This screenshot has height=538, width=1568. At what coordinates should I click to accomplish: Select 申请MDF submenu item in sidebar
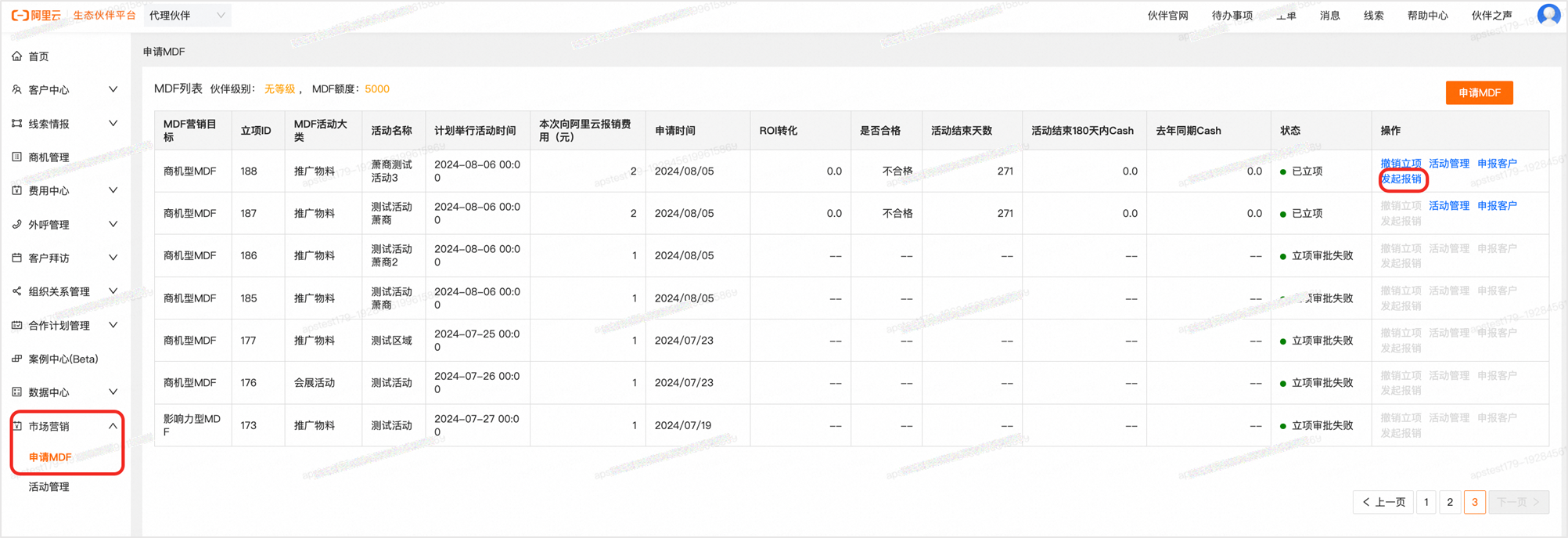pos(50,457)
